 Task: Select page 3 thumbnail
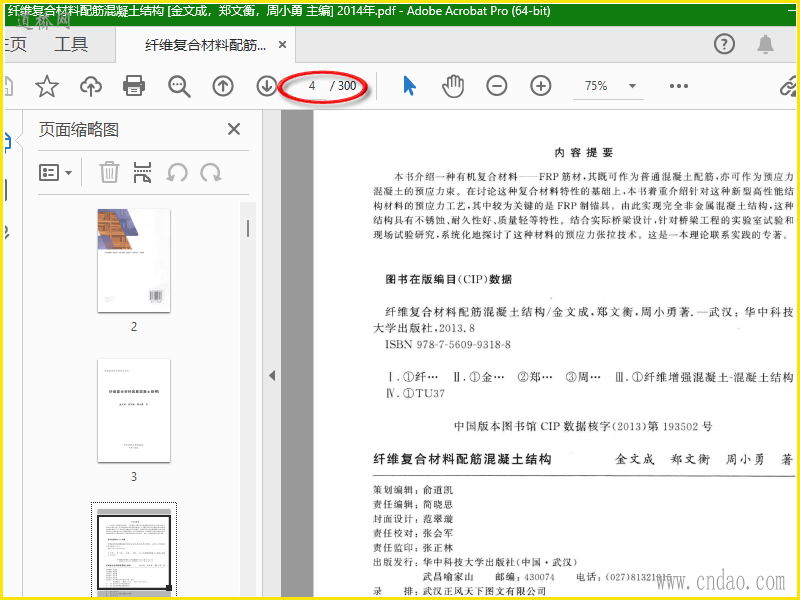click(134, 411)
